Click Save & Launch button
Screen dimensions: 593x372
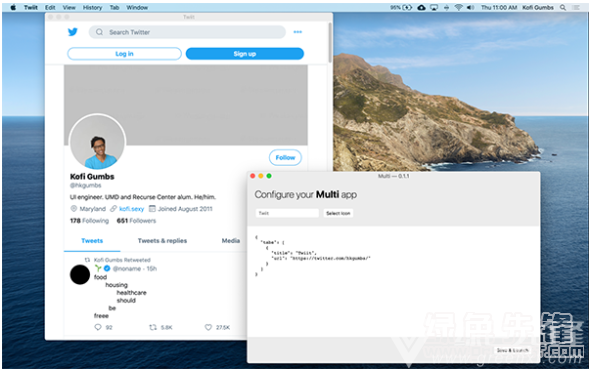tap(512, 350)
